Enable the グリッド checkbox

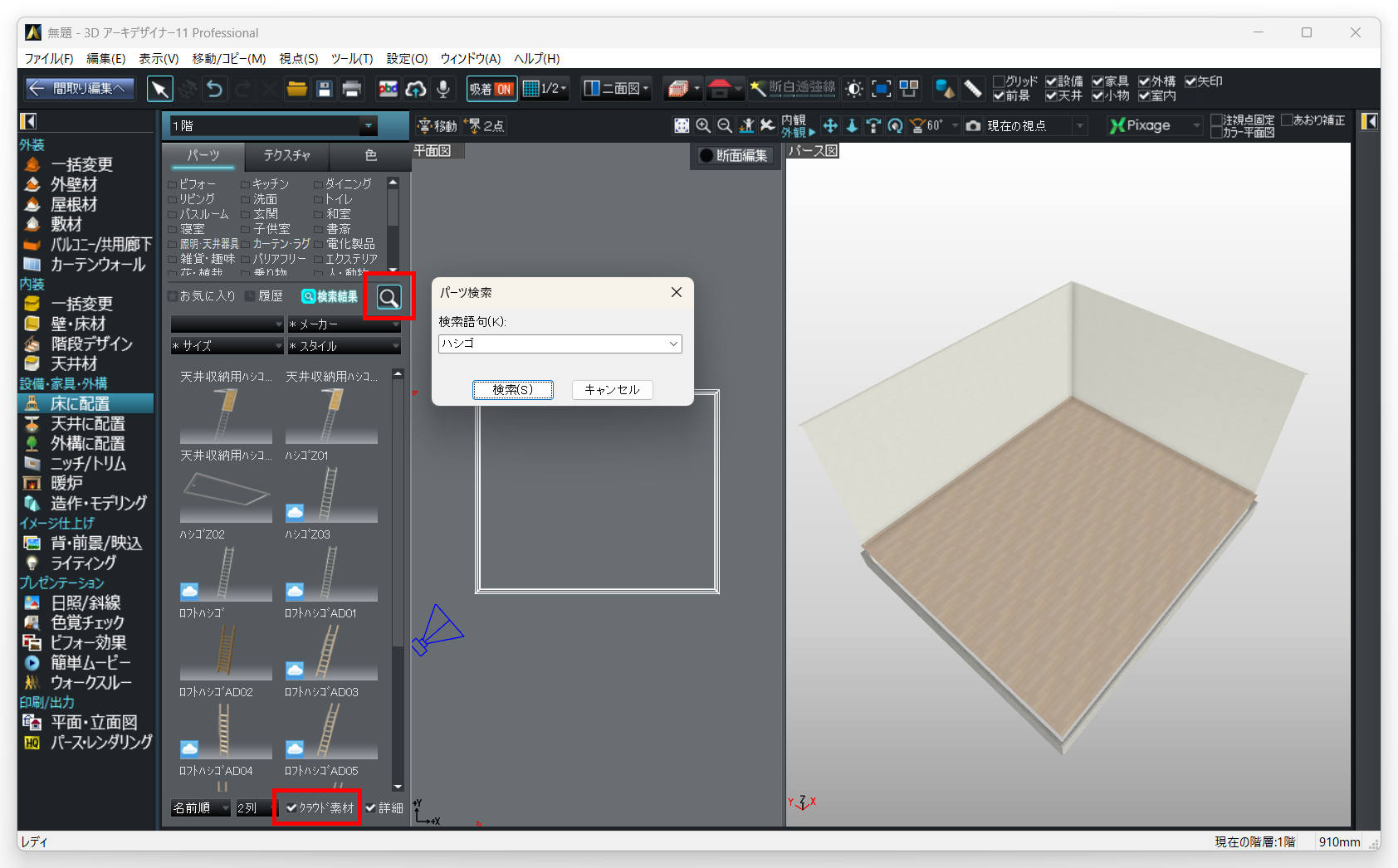tap(1000, 81)
